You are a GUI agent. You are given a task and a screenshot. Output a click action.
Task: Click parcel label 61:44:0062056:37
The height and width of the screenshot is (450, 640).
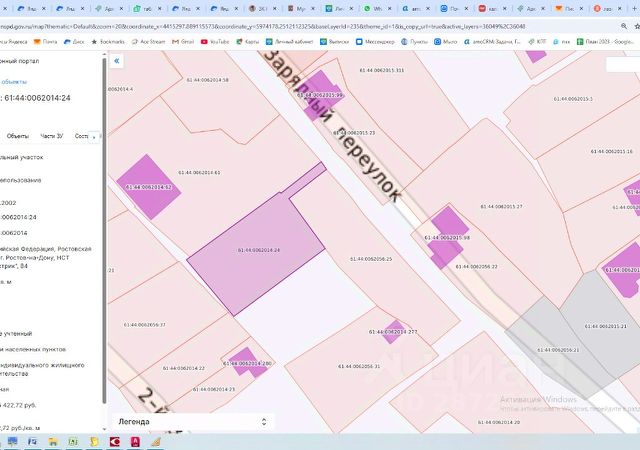point(144,325)
